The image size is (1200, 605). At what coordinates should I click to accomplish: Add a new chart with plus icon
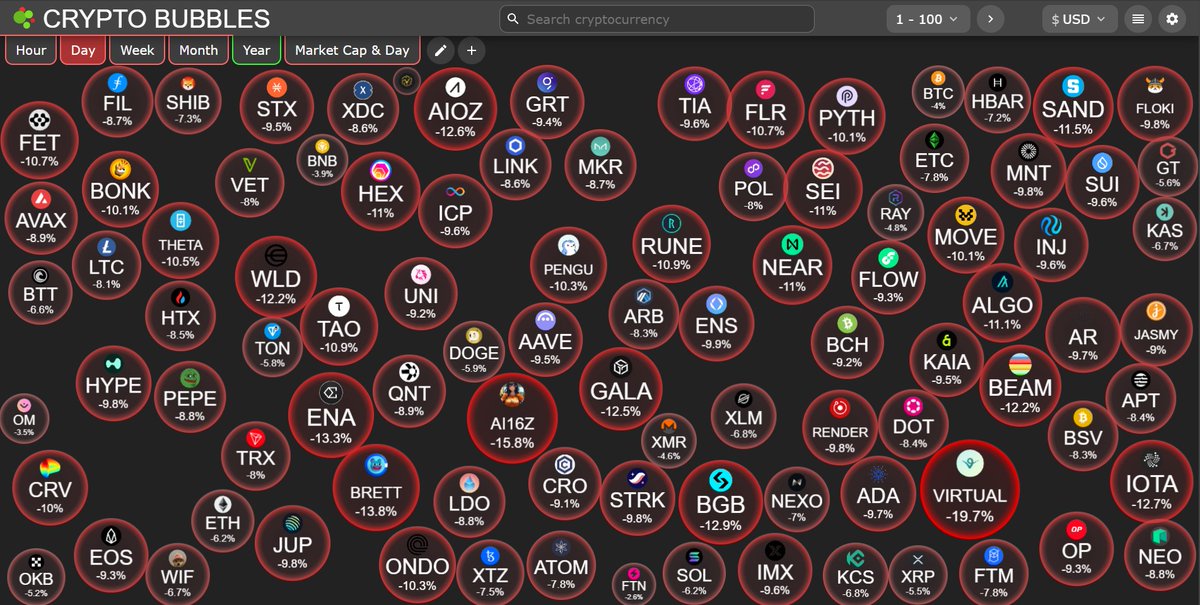click(x=472, y=50)
